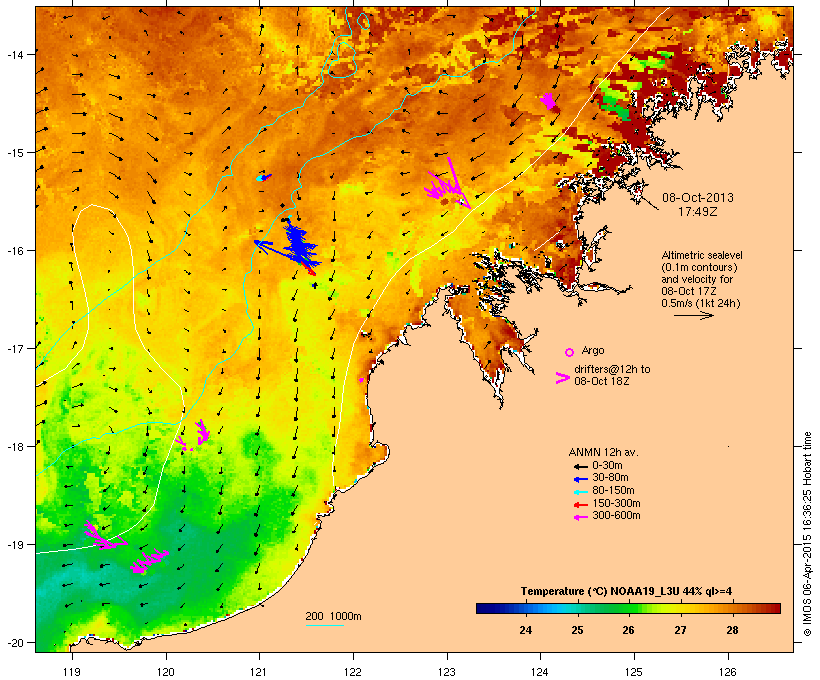Click the magenta drifter marker near 124E 14.5S

tap(548, 100)
